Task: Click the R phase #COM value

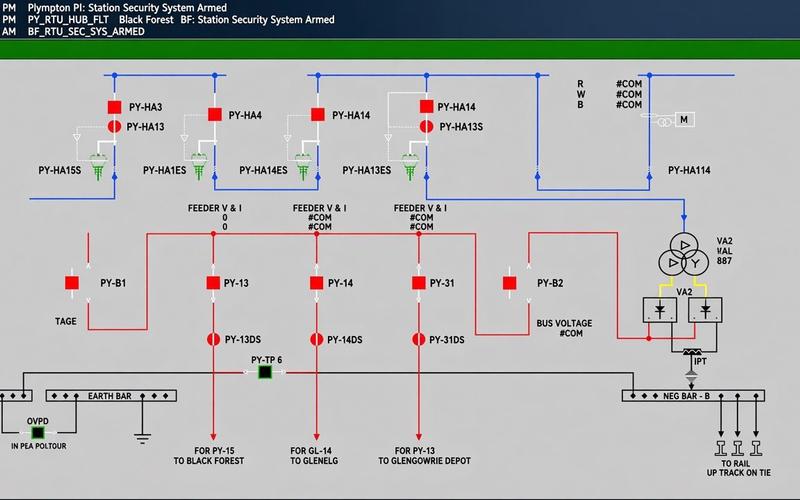Action: 629,84
